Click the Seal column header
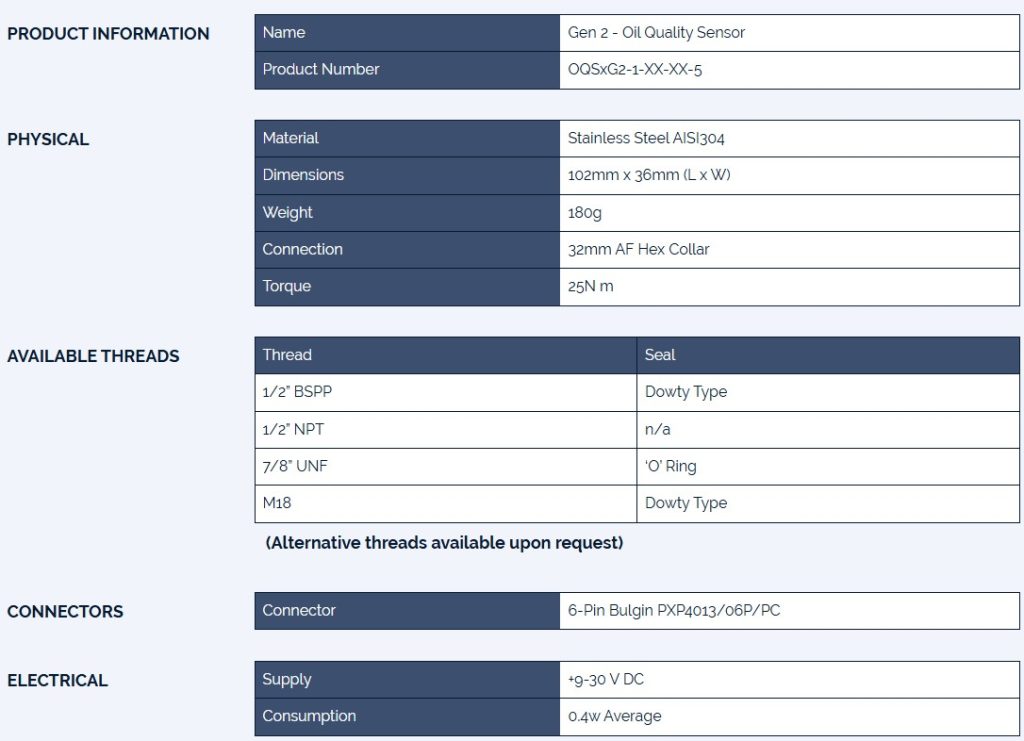 point(660,355)
